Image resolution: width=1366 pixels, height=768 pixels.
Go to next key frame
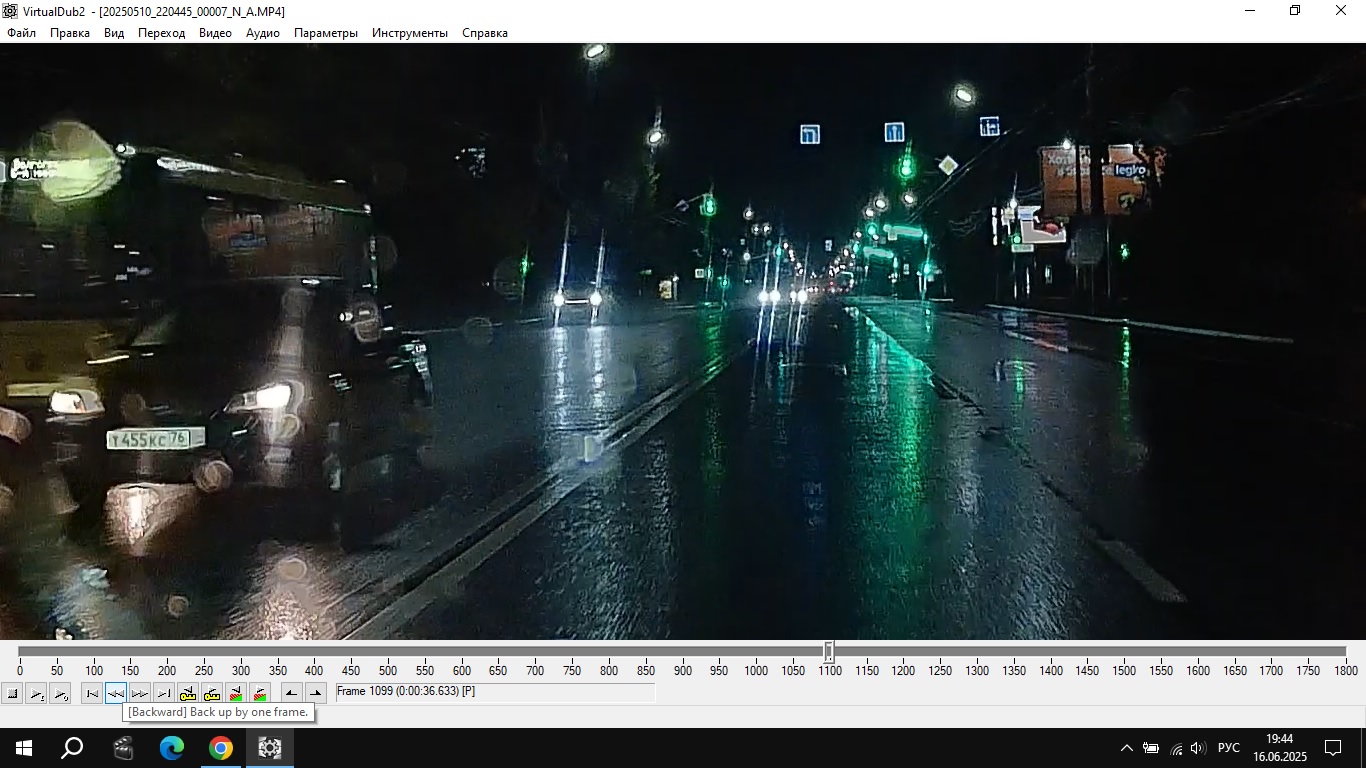tap(212, 693)
